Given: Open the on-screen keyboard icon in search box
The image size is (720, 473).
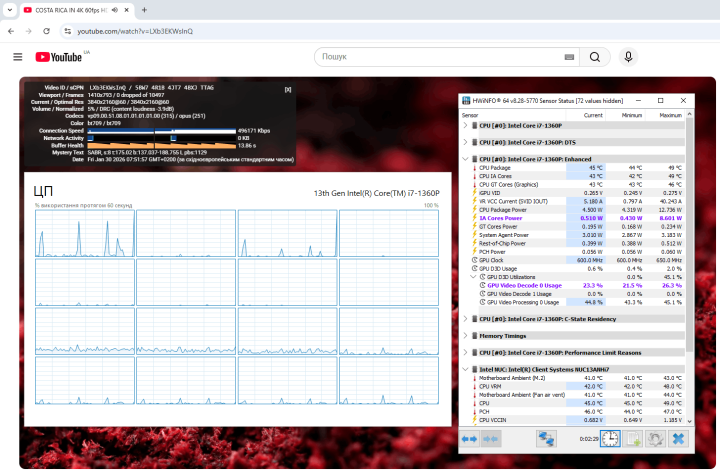Looking at the screenshot, I should point(569,57).
